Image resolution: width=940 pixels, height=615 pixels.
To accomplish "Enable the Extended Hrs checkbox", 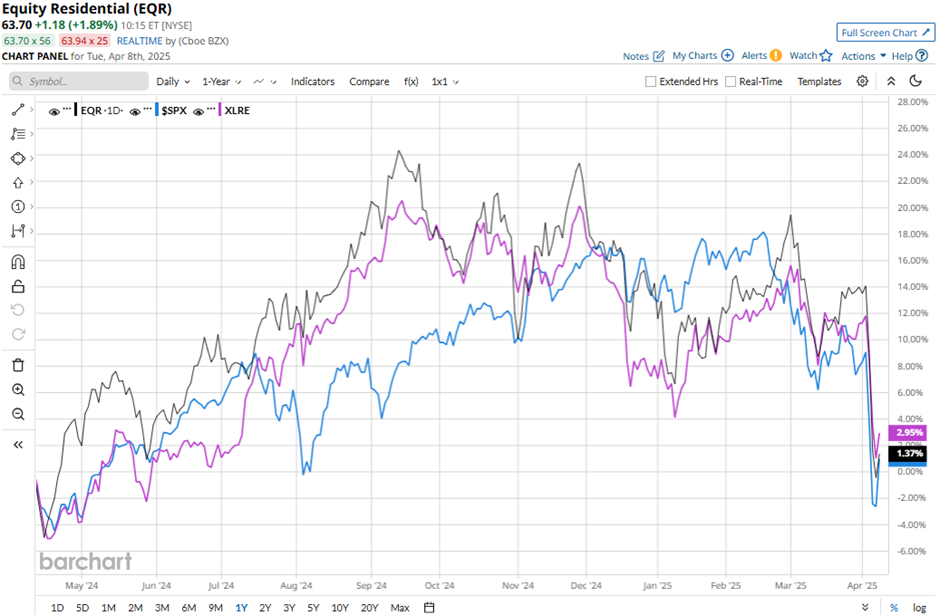I will [x=650, y=82].
